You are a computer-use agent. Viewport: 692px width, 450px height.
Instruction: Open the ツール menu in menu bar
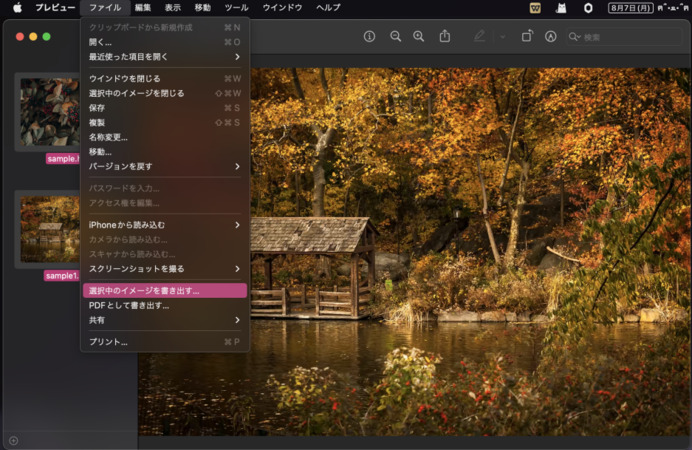pyautogui.click(x=236, y=7)
